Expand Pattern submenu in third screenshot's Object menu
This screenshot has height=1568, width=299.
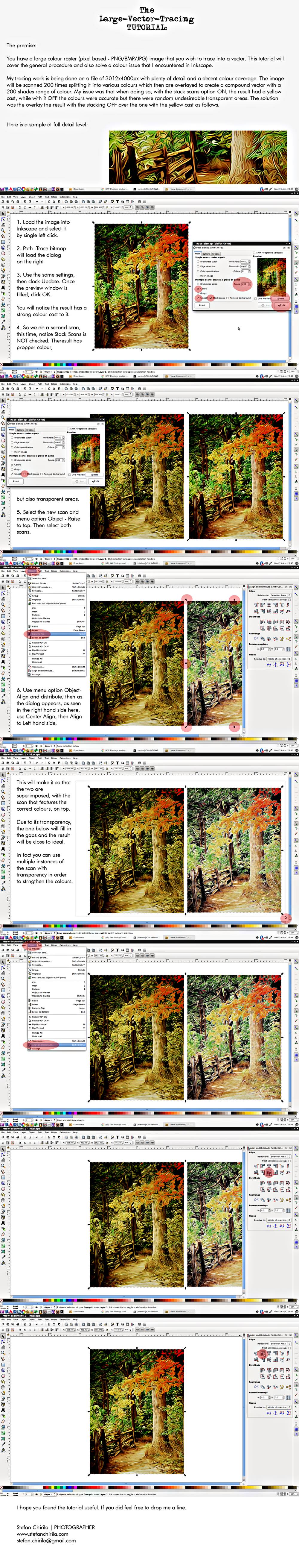58,615
